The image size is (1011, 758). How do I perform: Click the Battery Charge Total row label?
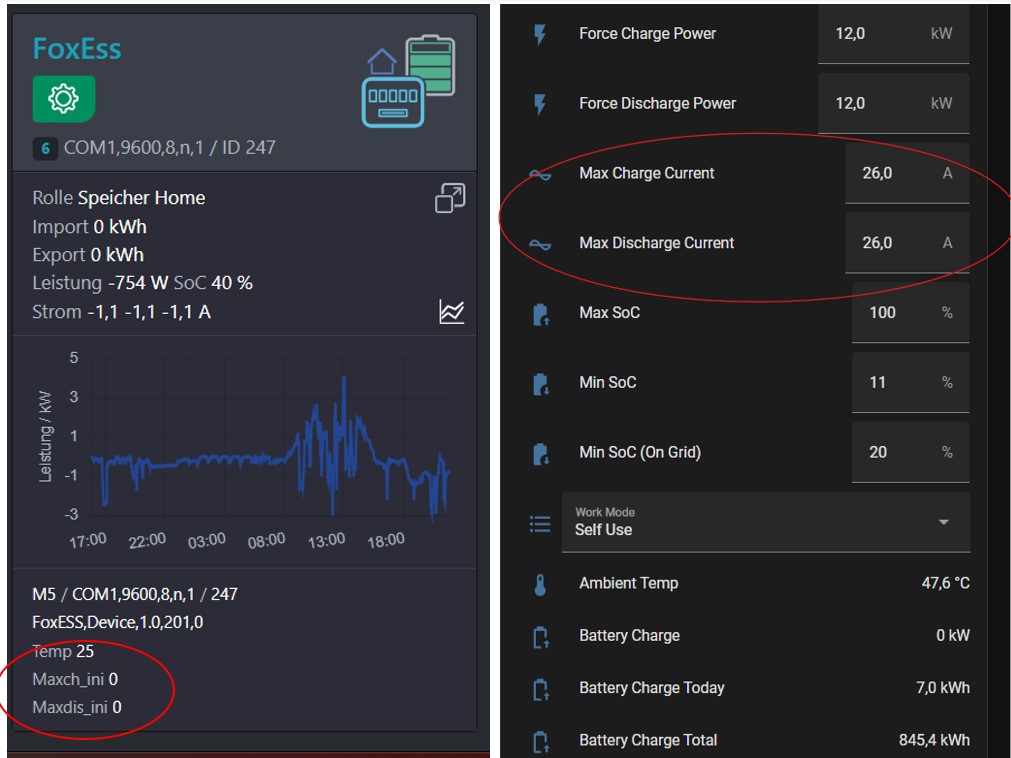pyautogui.click(x=648, y=740)
